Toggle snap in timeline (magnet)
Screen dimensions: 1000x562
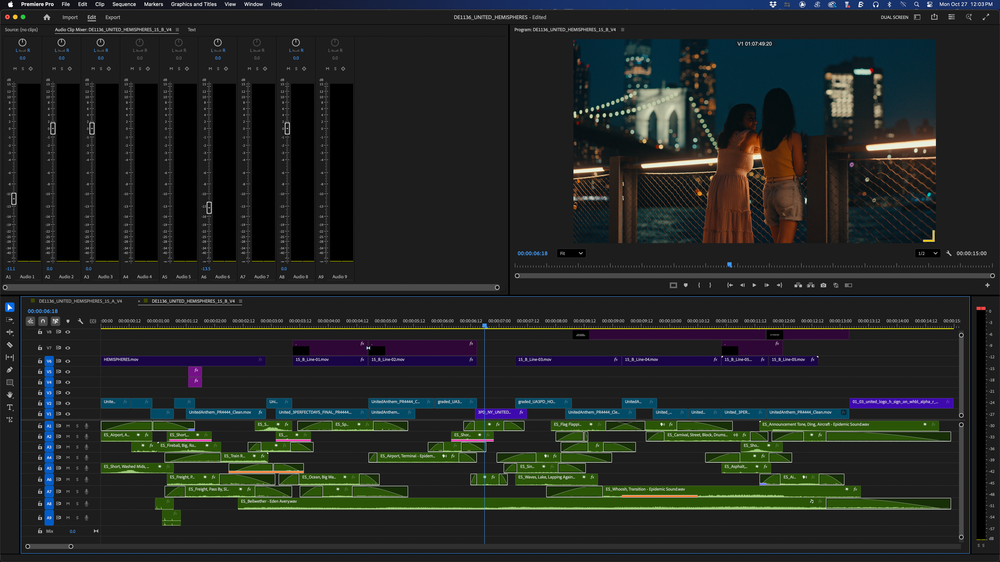coord(43,322)
